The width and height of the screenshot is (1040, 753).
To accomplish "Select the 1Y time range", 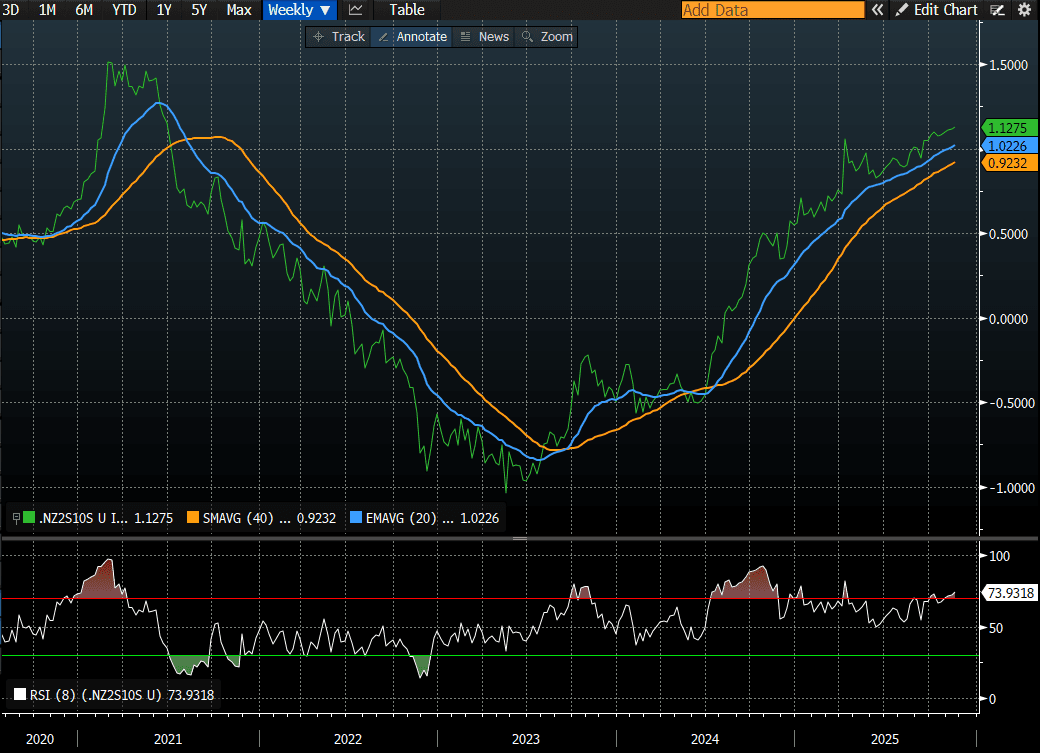I will click(165, 10).
